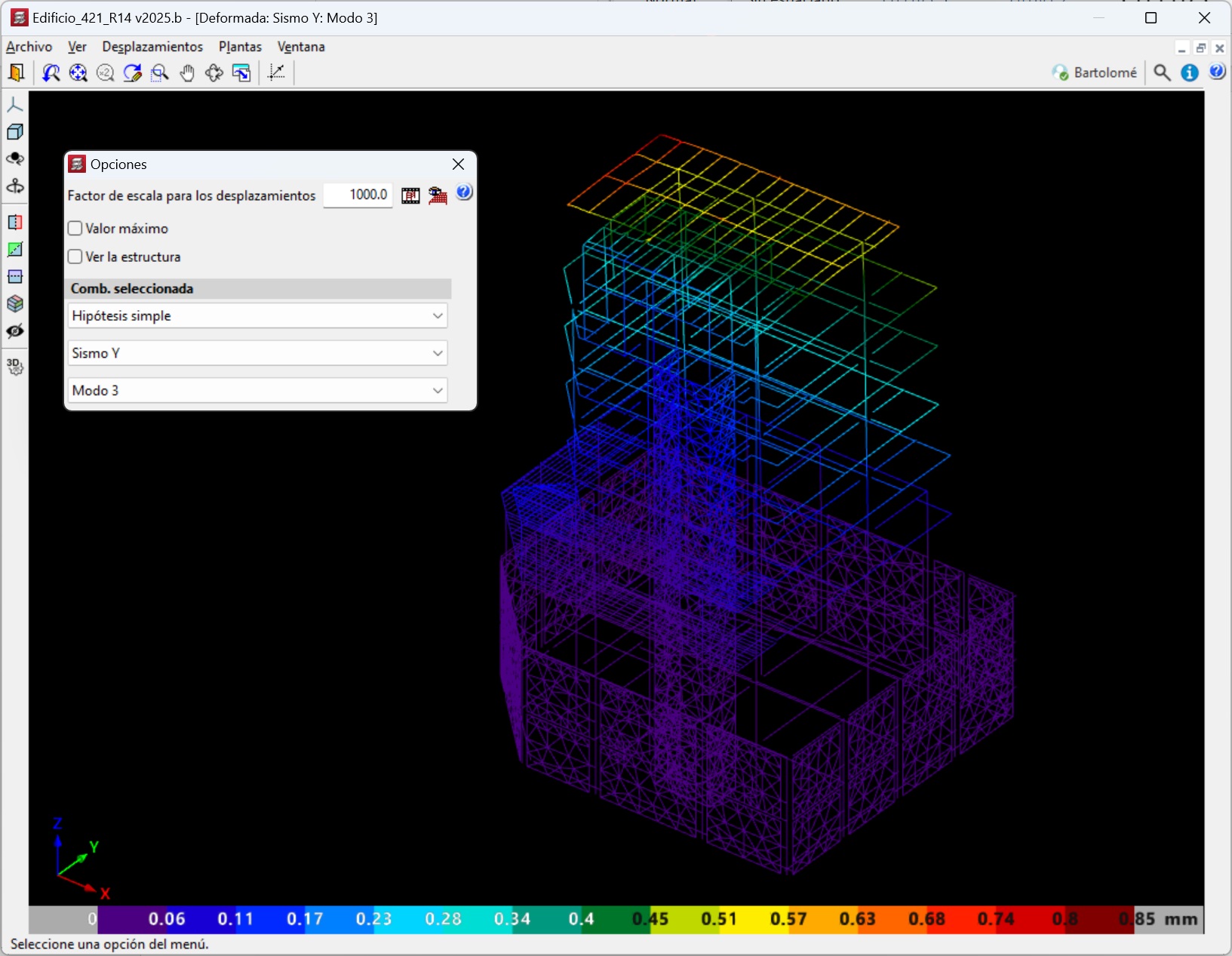Image resolution: width=1232 pixels, height=956 pixels.
Task: Switch to the 3D box view icon
Action: [x=15, y=132]
